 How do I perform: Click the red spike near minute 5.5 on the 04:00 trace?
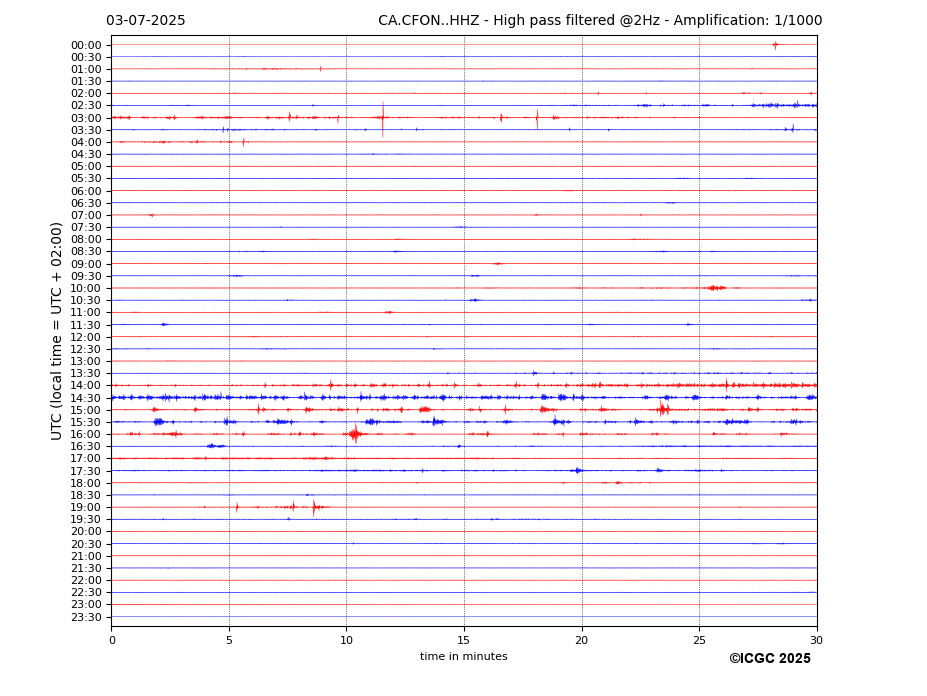[243, 142]
